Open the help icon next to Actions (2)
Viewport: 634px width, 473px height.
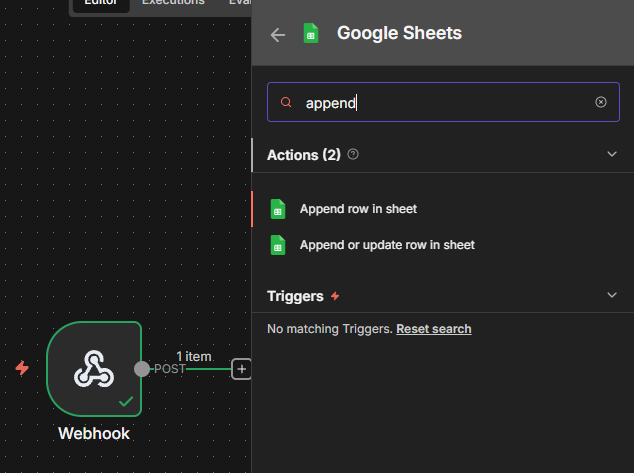[x=353, y=155]
